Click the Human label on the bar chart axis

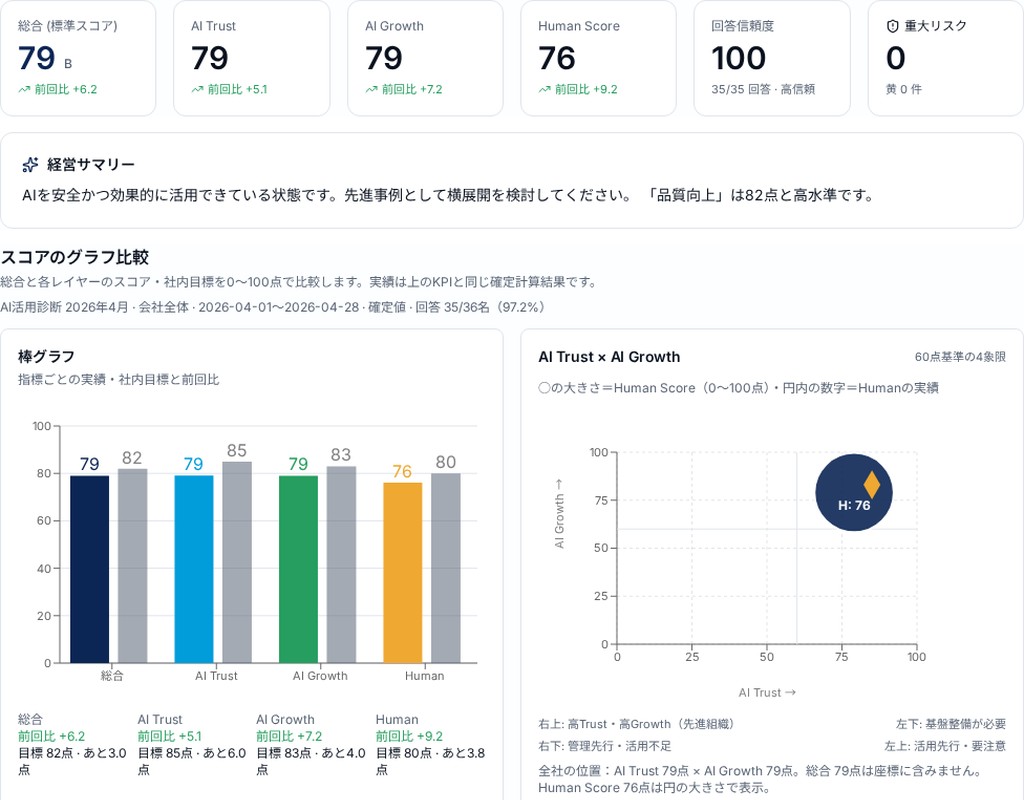tap(424, 676)
